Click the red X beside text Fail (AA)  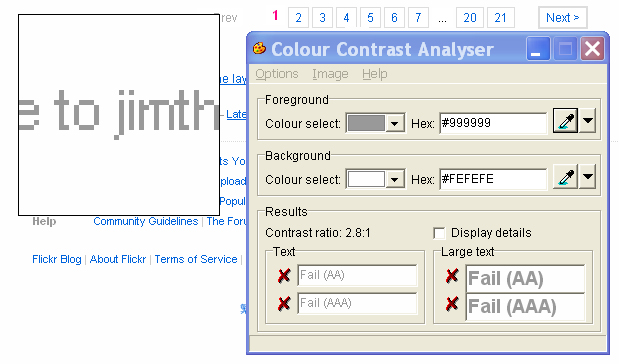[284, 276]
